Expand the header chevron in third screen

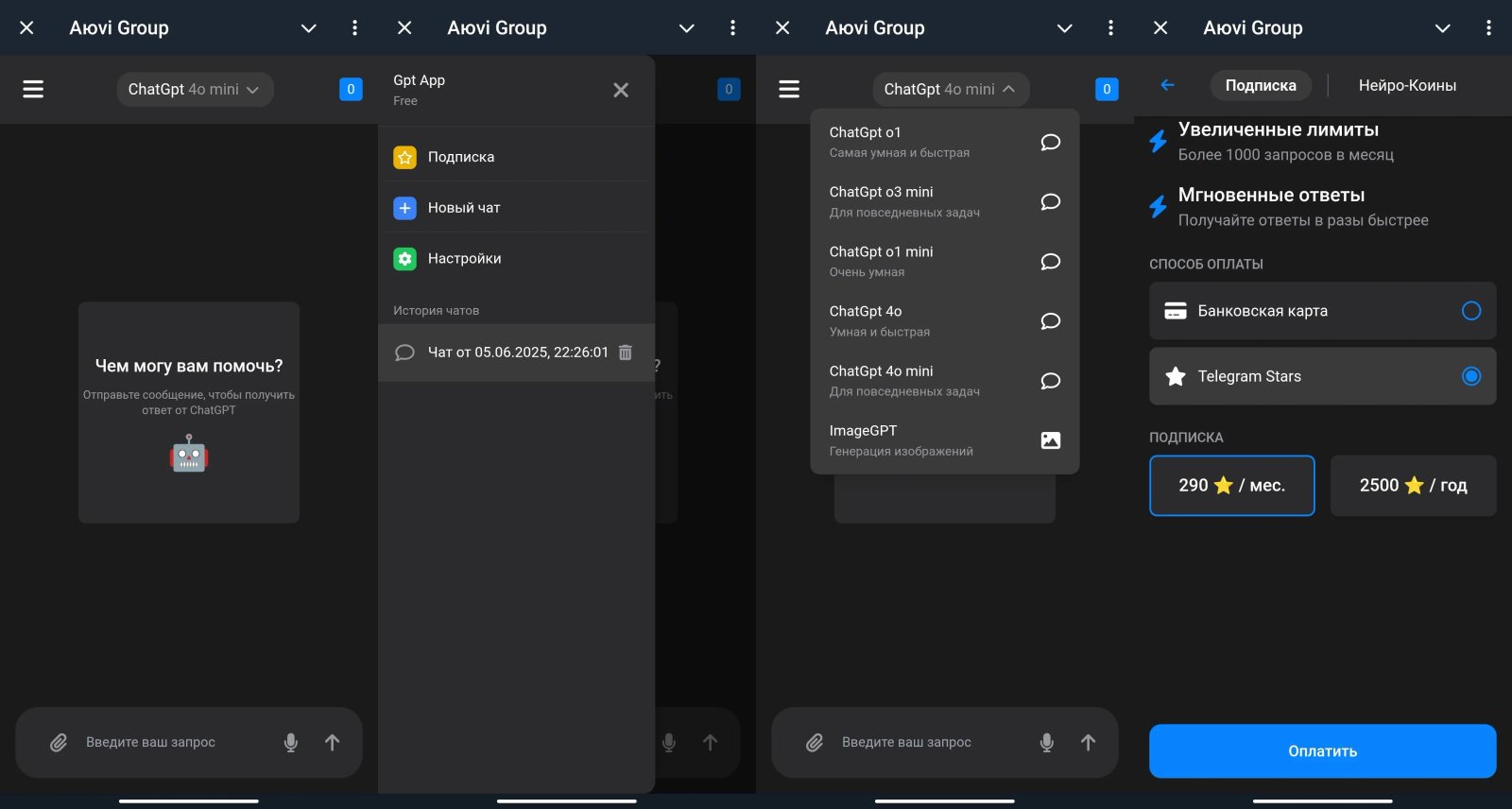pos(1064,28)
